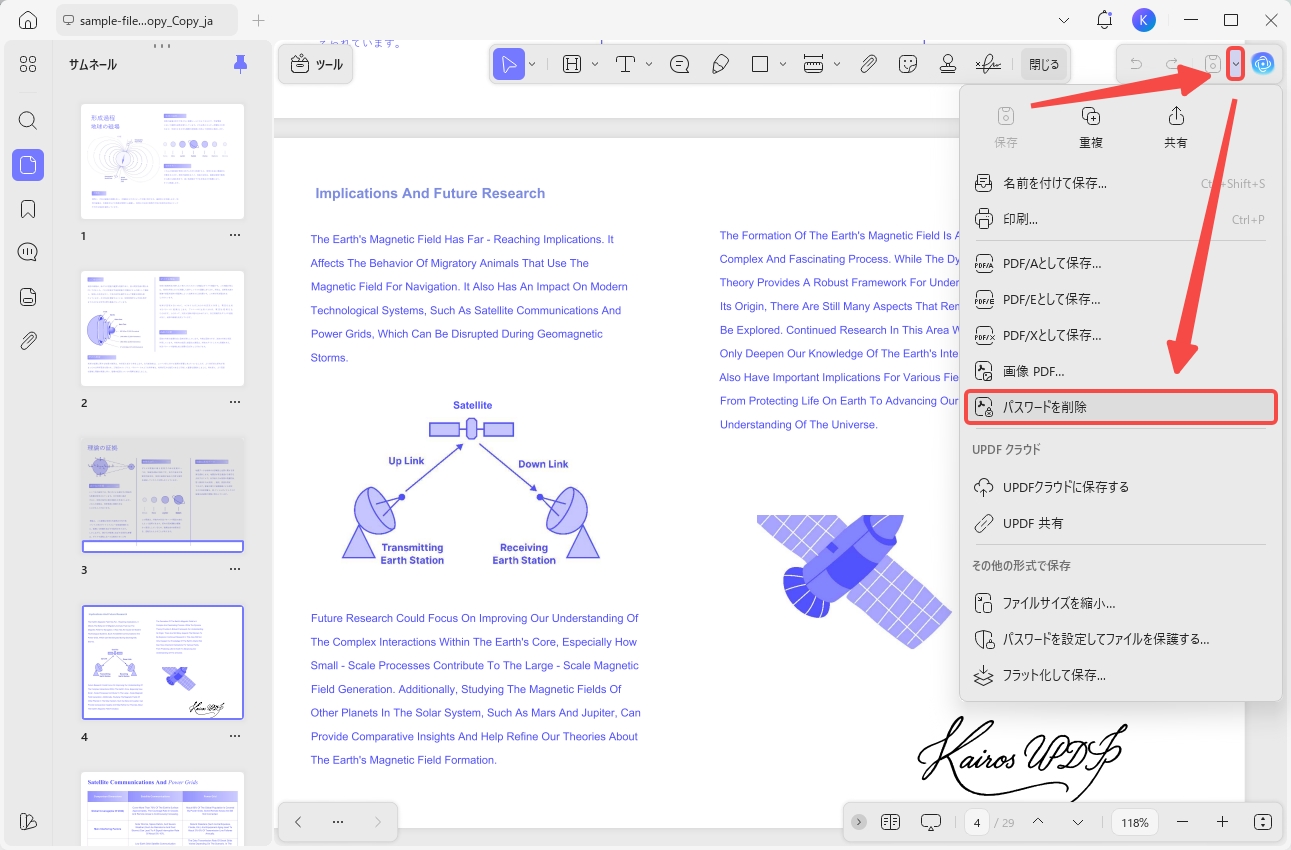1291x850 pixels.
Task: Expand the save options dropdown arrow
Action: tap(1236, 64)
